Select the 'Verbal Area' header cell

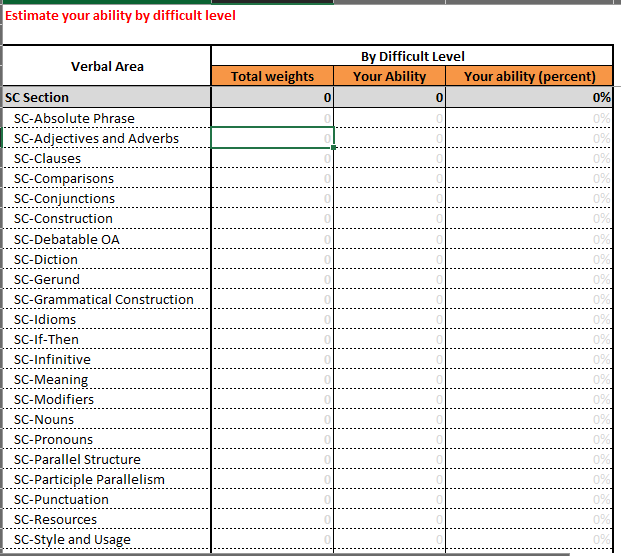[x=107, y=66]
